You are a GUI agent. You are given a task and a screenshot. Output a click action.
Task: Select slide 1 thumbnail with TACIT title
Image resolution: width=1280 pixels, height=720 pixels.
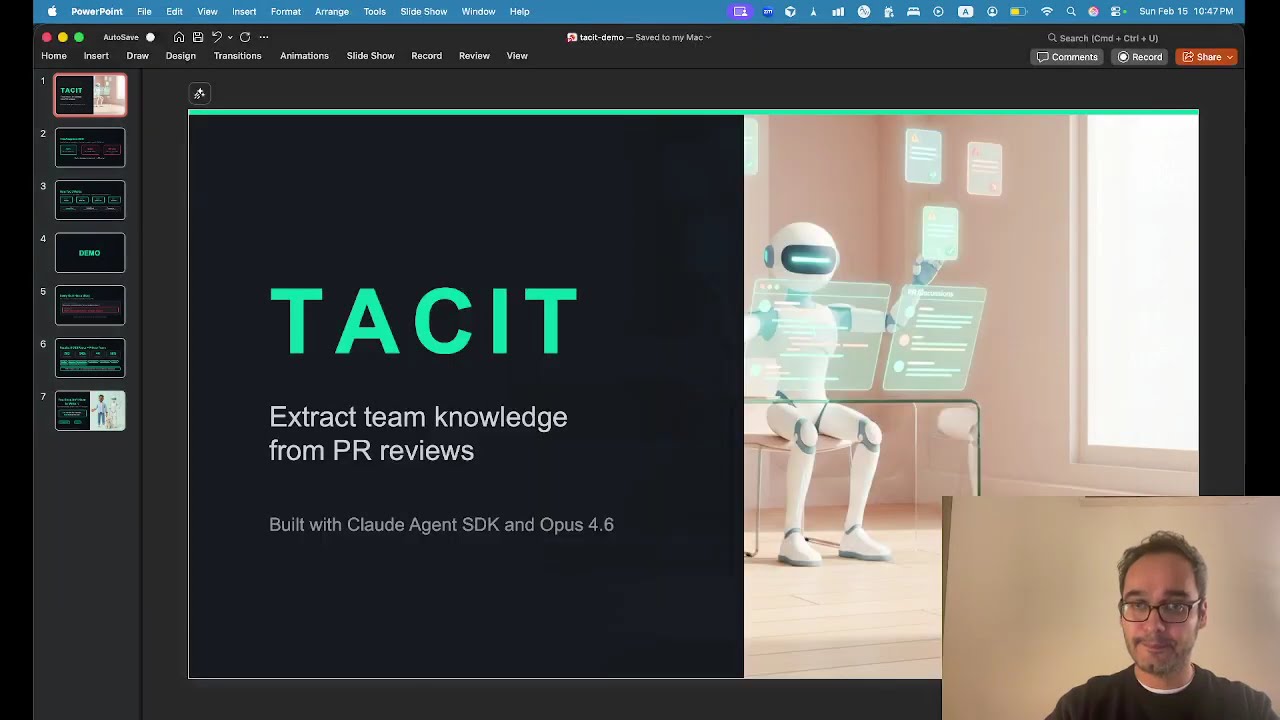point(90,95)
